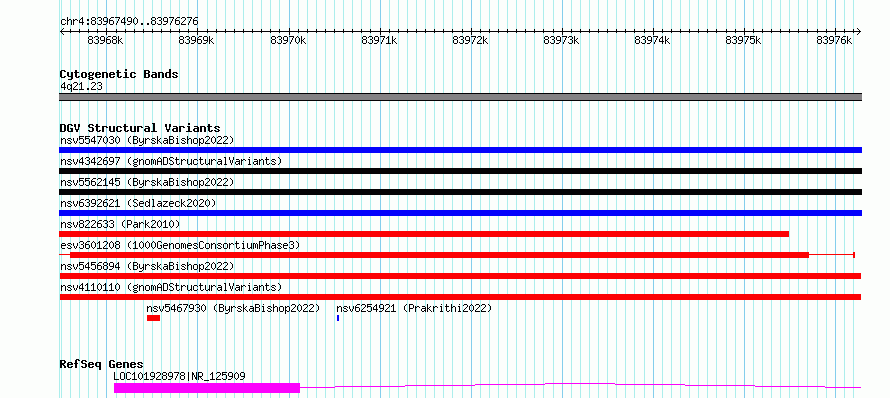The height and width of the screenshot is (398, 890).
Task: Click the ruler's right arrow end
Action: coord(858,31)
